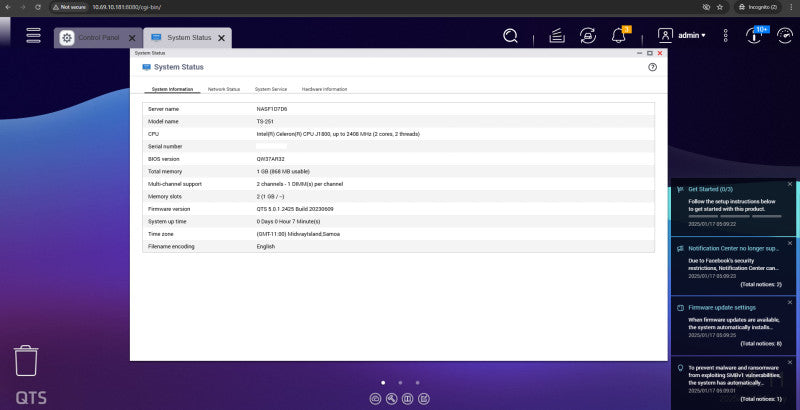Go to the third desktop page dot

click(418, 382)
